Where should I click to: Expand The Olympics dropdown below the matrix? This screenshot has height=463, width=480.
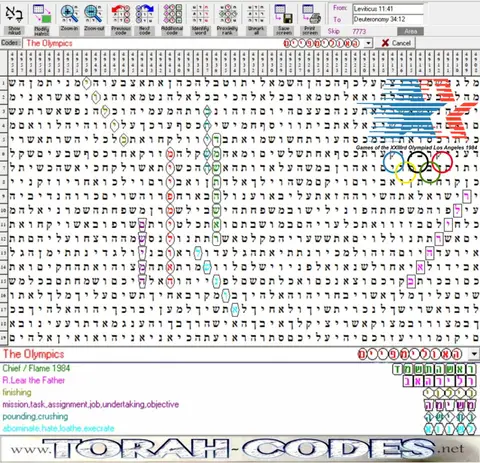[x=474, y=354]
